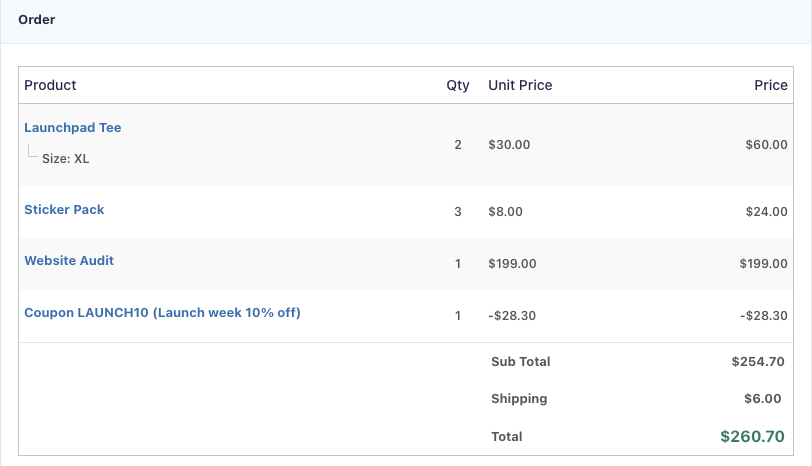Click the $30.00 unit price

(509, 144)
